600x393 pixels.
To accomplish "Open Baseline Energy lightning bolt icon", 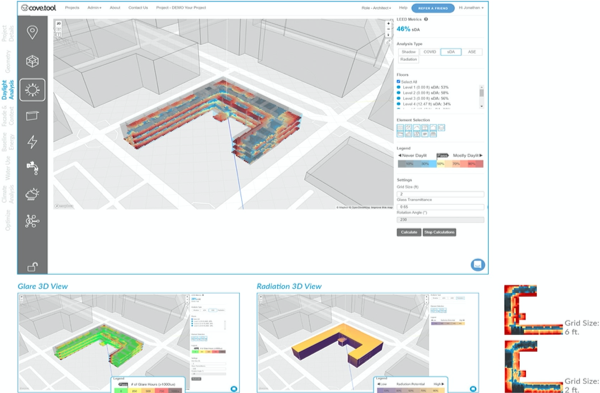I will coord(33,142).
